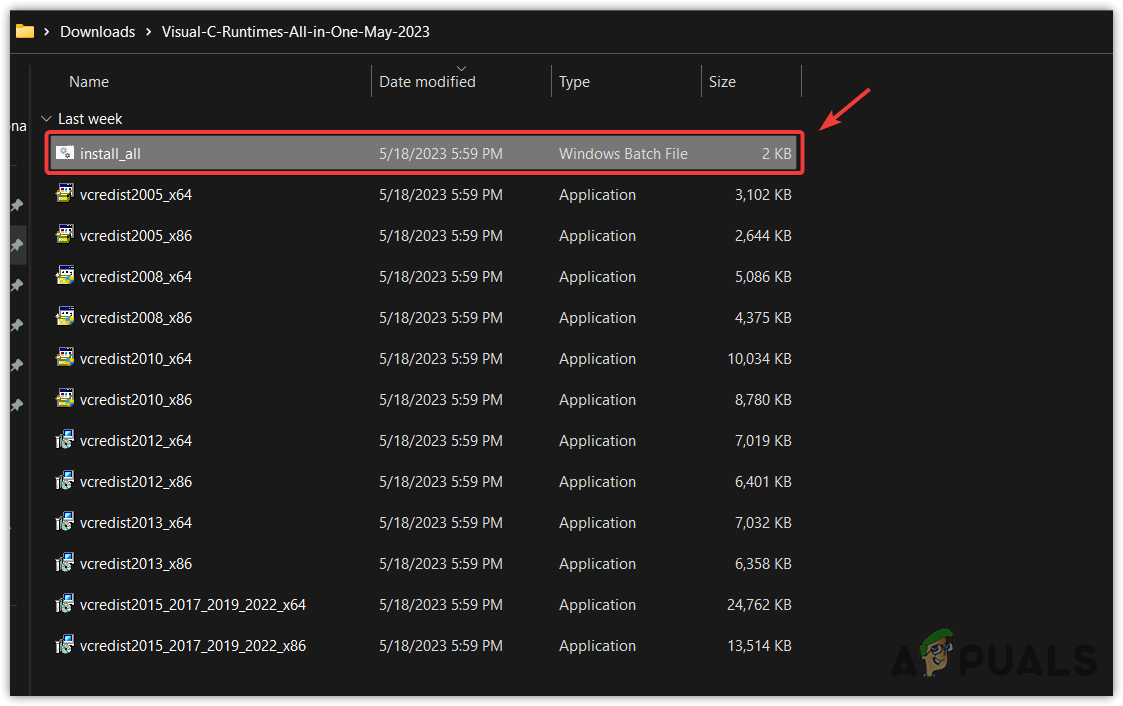
Task: Sort by the Size column header
Action: coord(722,82)
